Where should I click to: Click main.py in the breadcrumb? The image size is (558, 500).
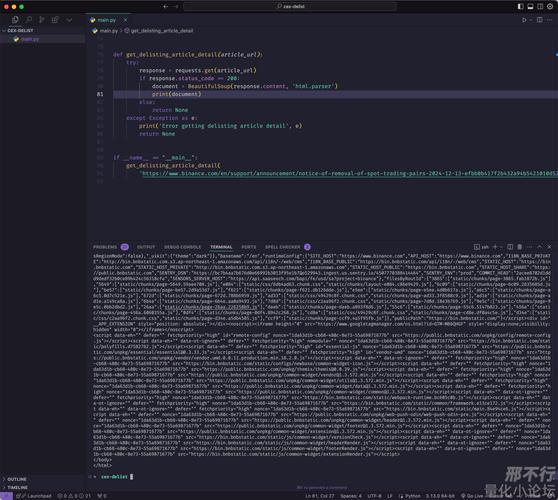coord(108,31)
